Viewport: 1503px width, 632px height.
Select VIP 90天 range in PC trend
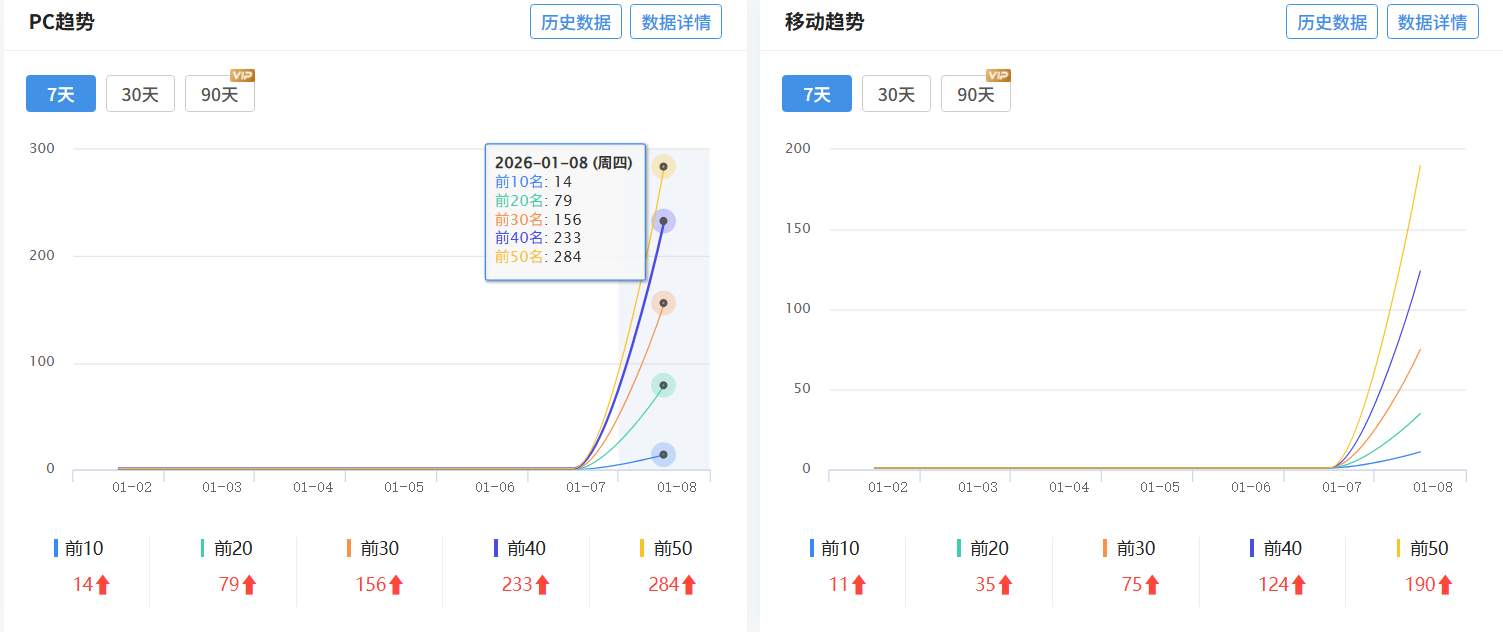(x=219, y=94)
